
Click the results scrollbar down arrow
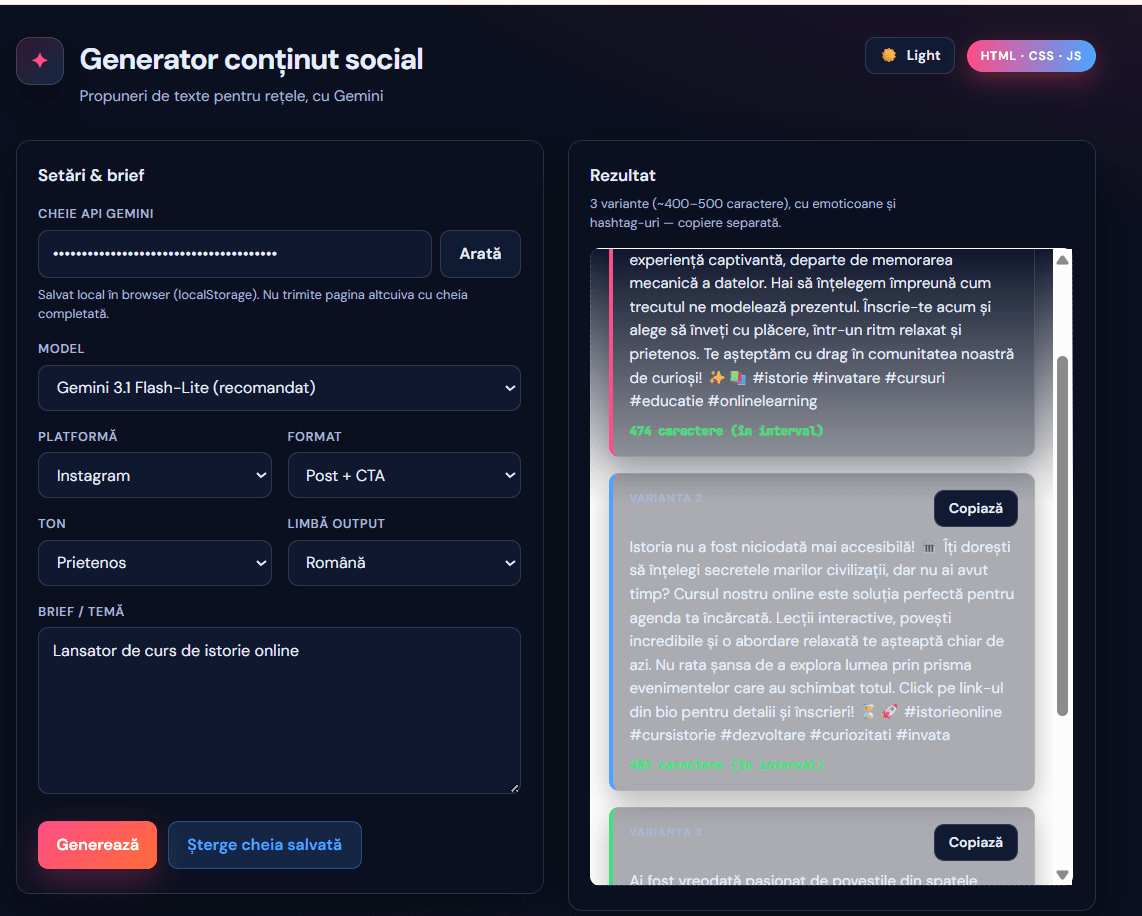point(1062,874)
